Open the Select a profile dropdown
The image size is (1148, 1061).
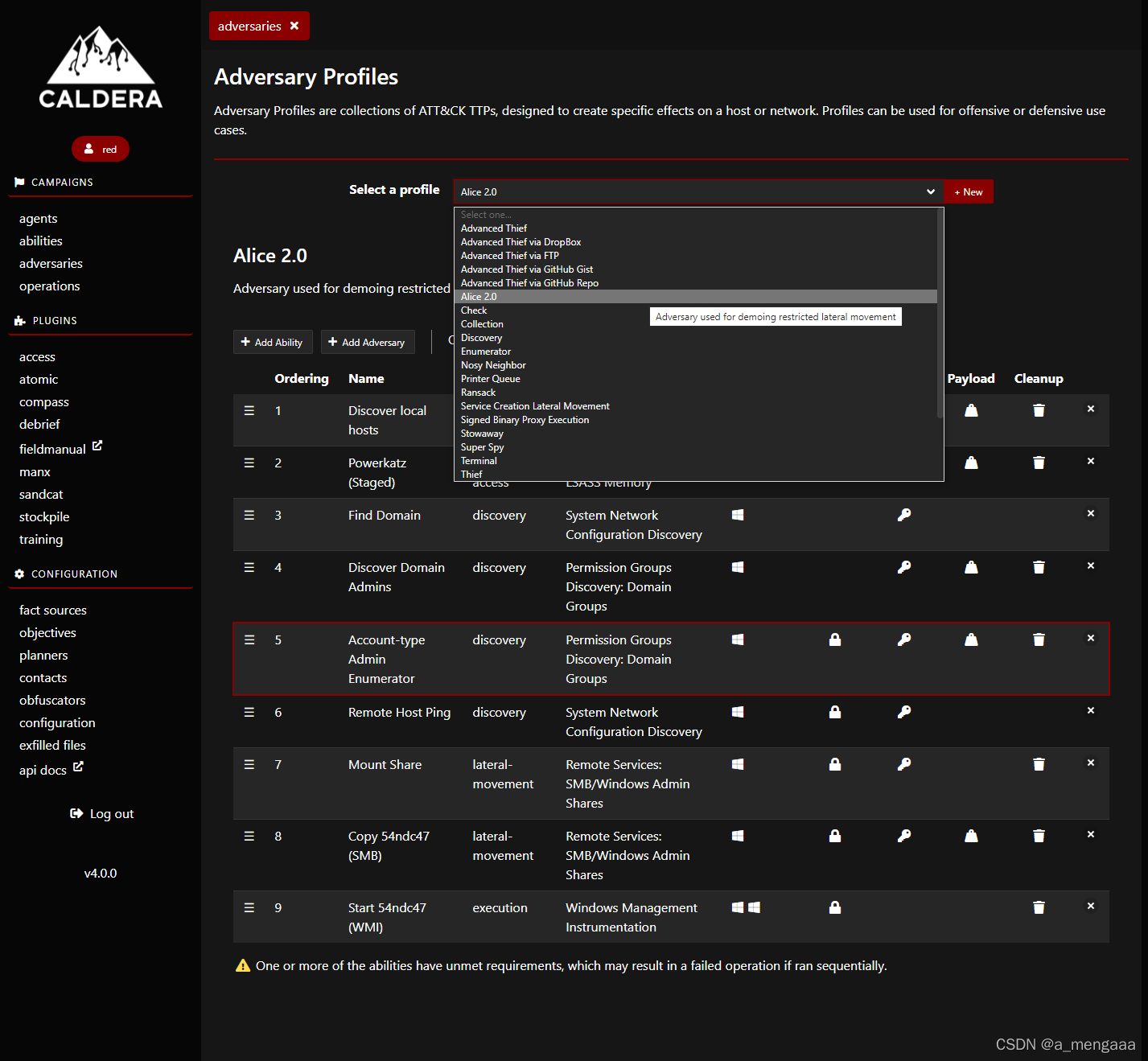pyautogui.click(x=697, y=191)
